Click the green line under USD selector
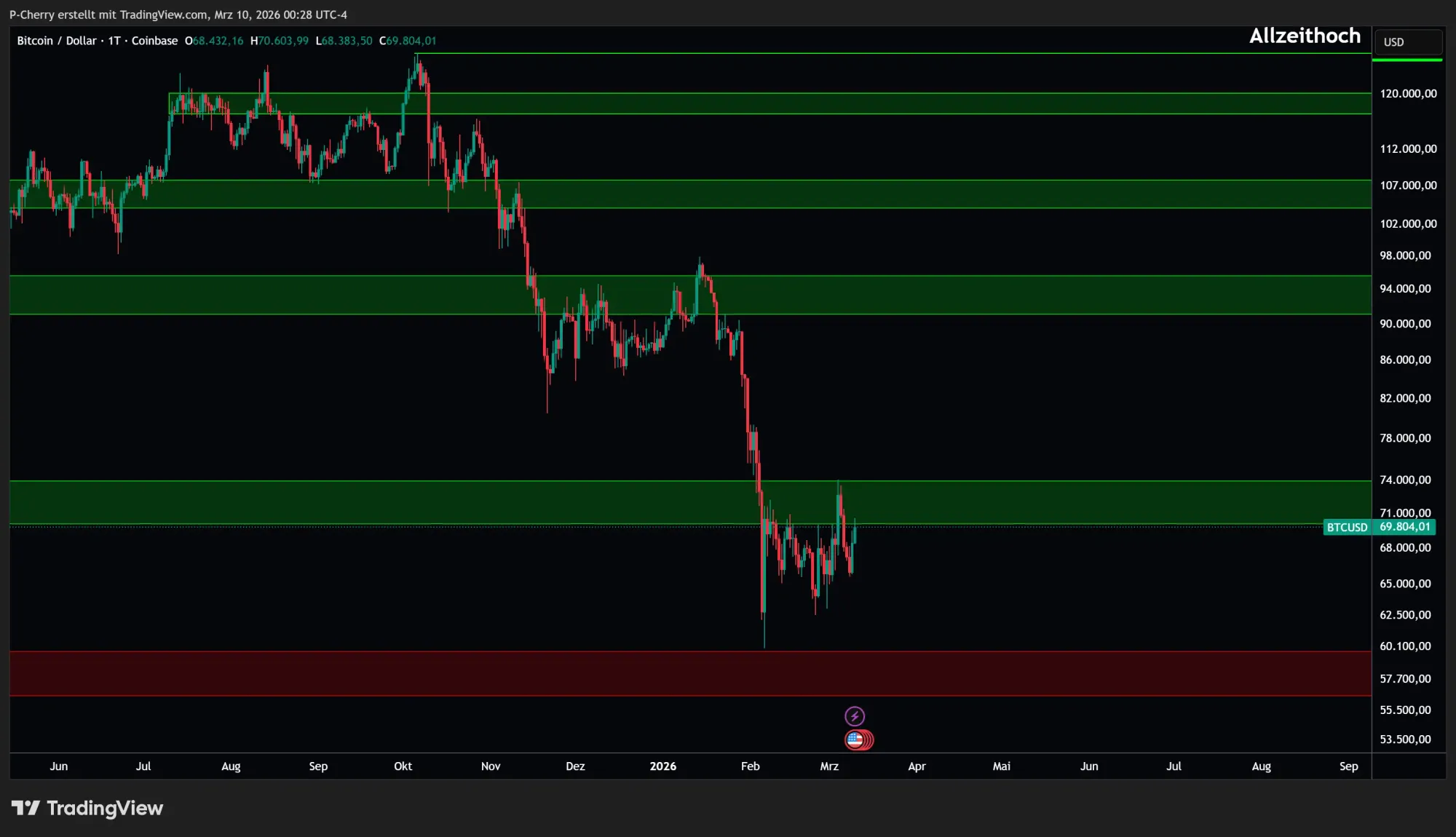 tap(1406, 60)
